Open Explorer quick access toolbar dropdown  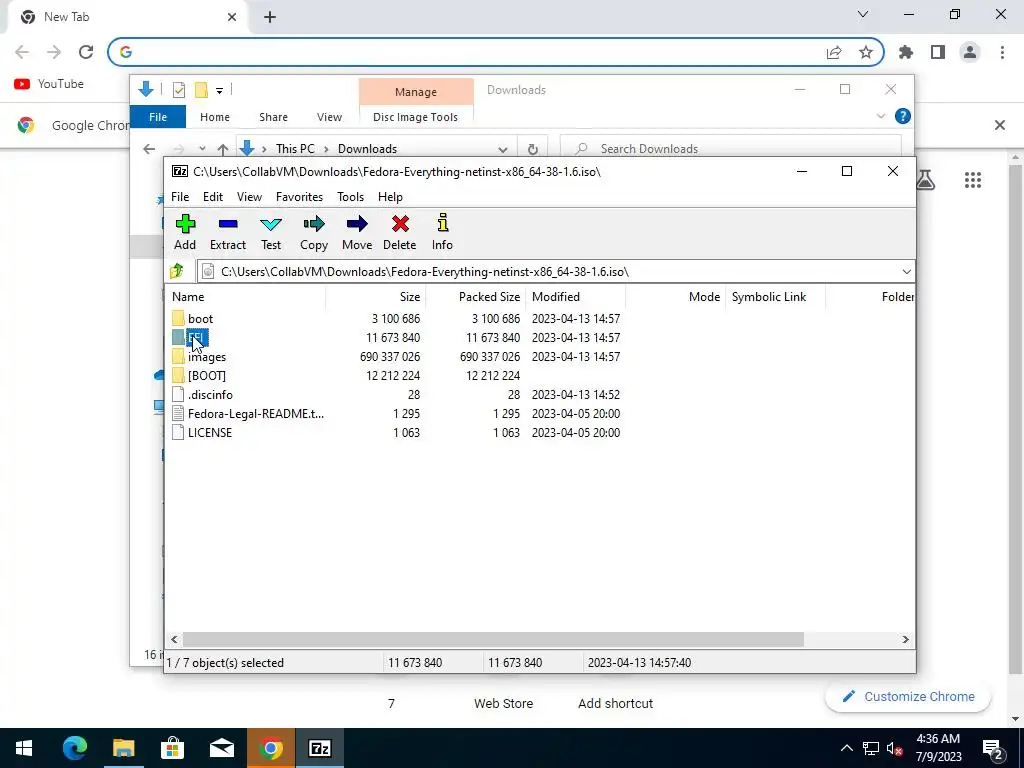tap(219, 90)
